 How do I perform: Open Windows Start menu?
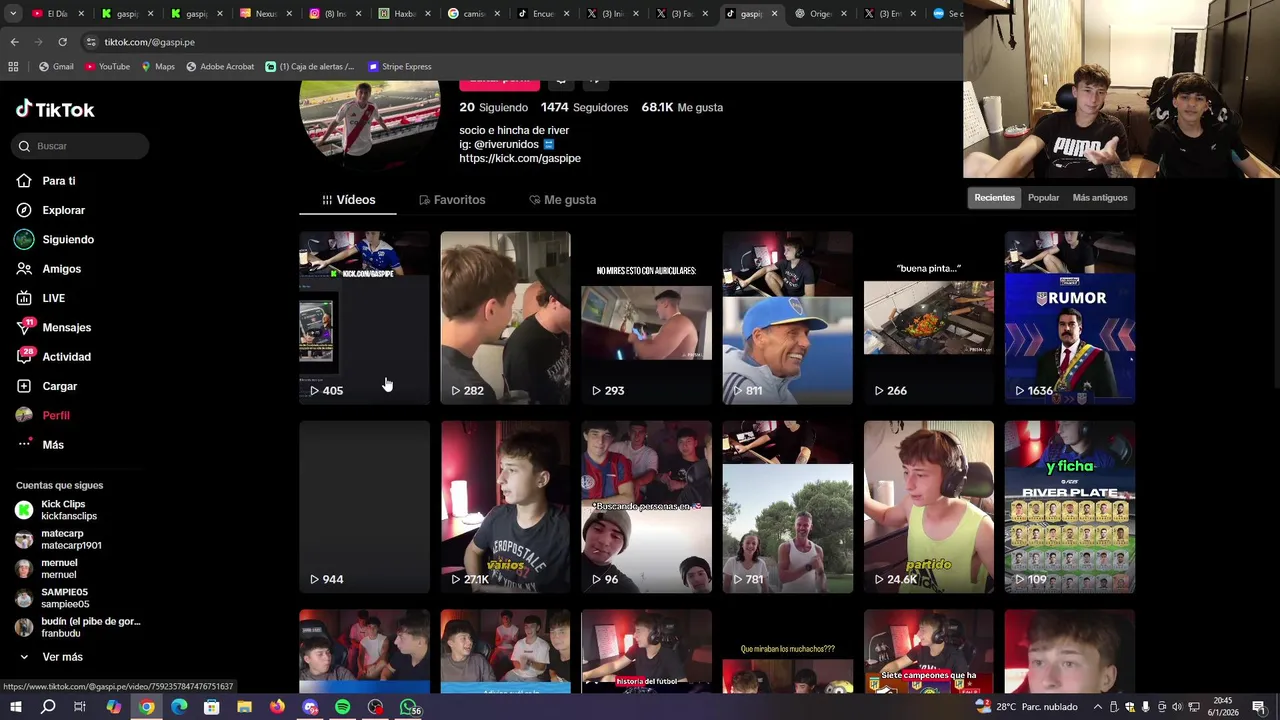(15, 707)
